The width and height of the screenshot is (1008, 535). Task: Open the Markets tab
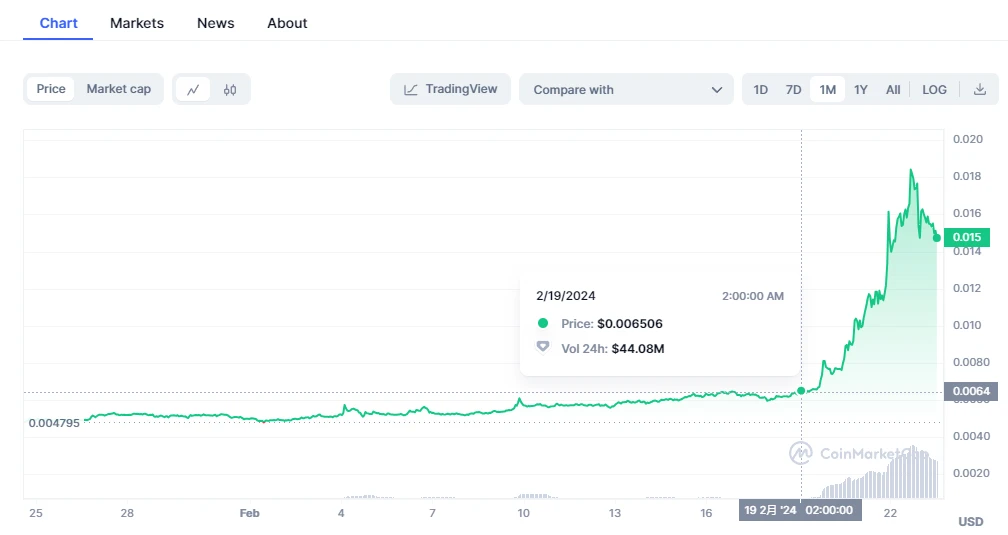pos(137,23)
